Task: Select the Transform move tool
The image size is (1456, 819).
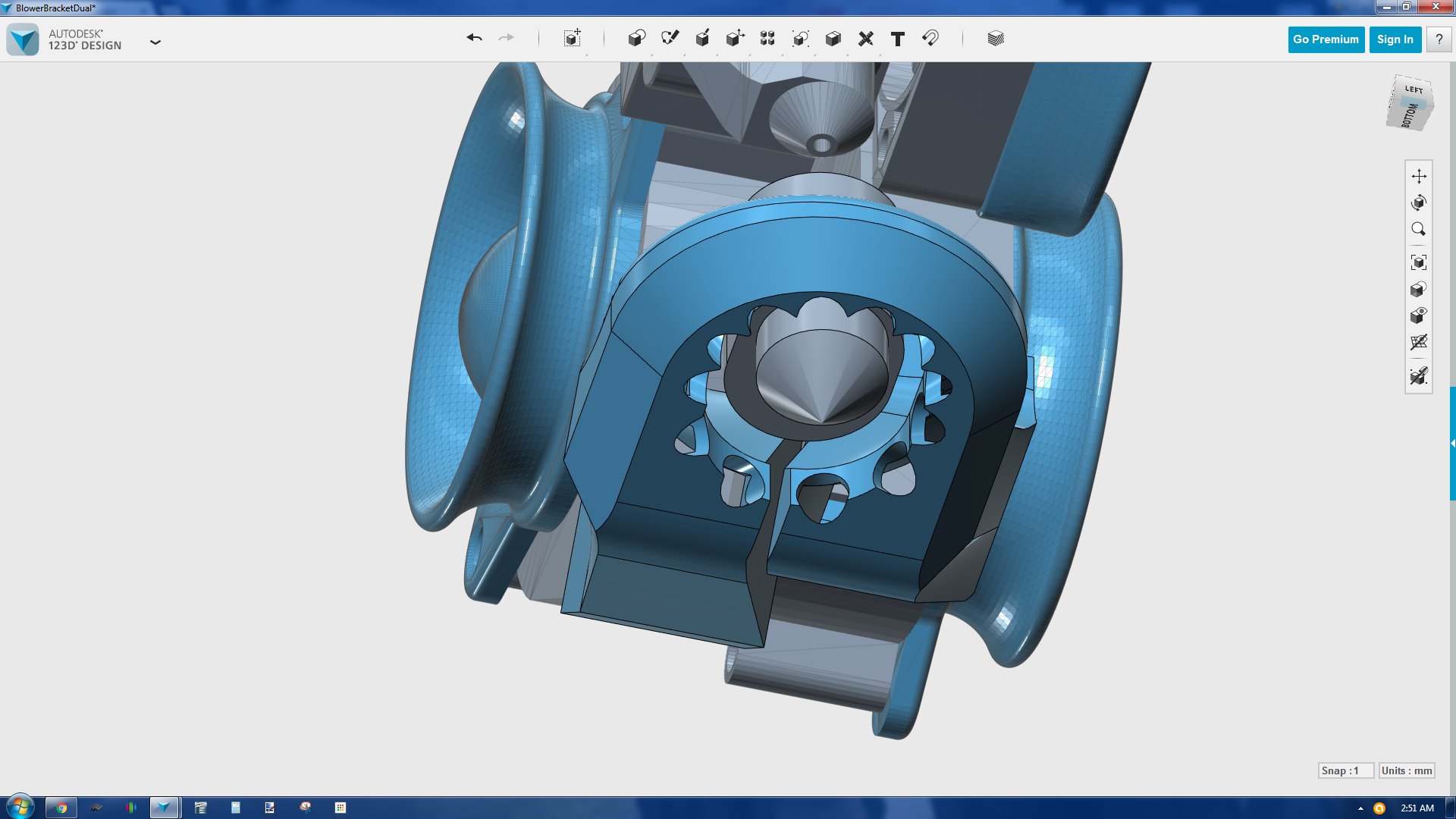Action: [x=573, y=38]
